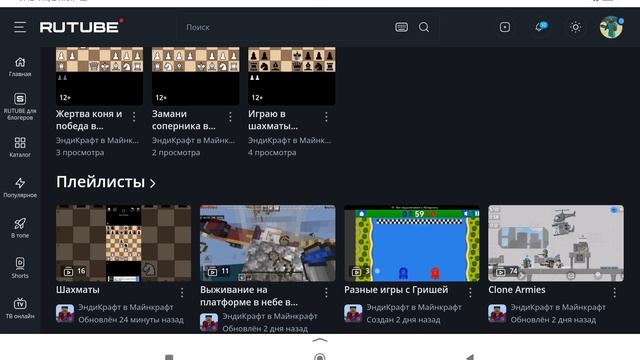Click the Жертва коня и победа title
640x360 pixels.
[x=89, y=120]
